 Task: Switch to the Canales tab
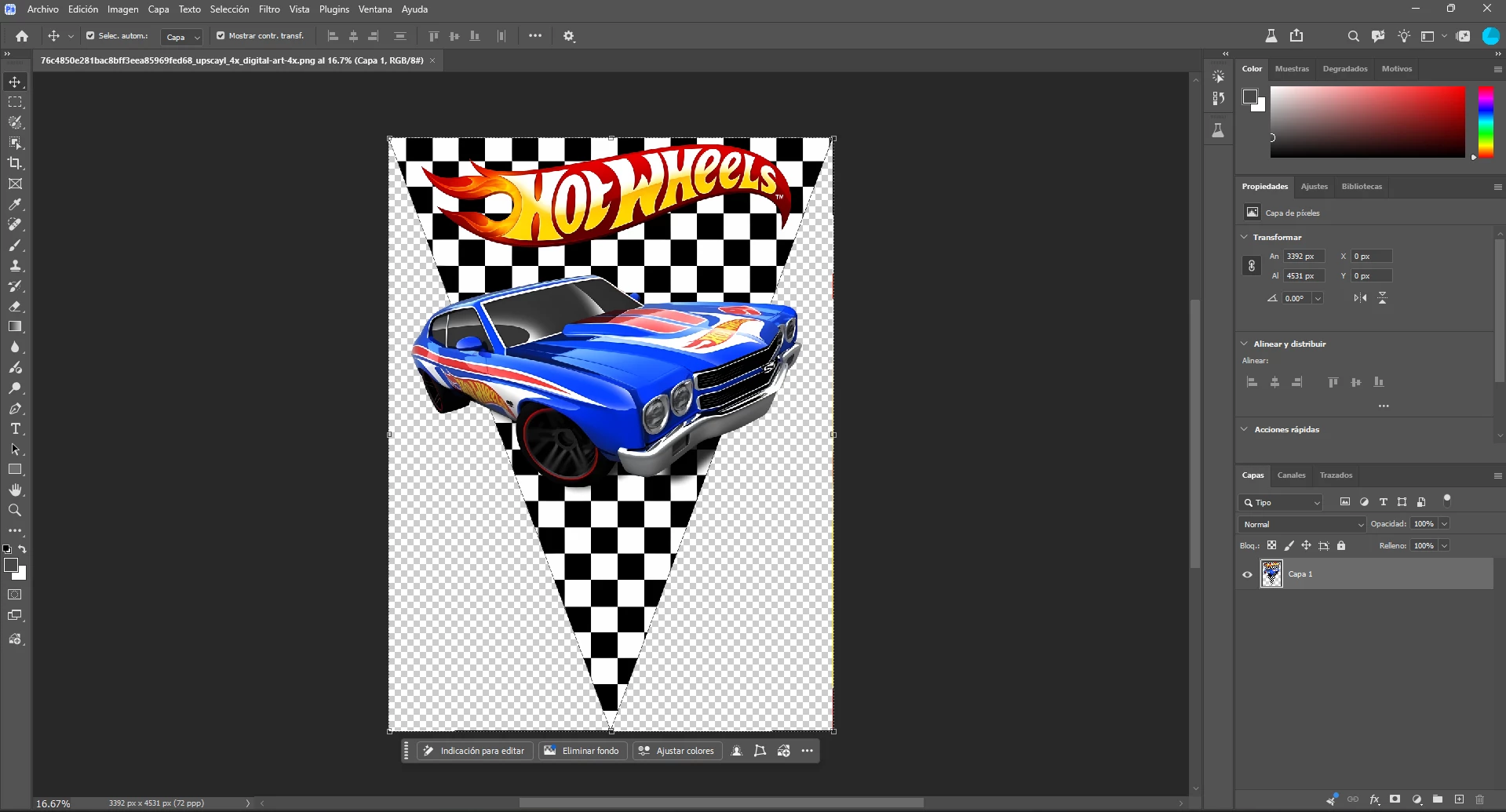click(x=1291, y=475)
